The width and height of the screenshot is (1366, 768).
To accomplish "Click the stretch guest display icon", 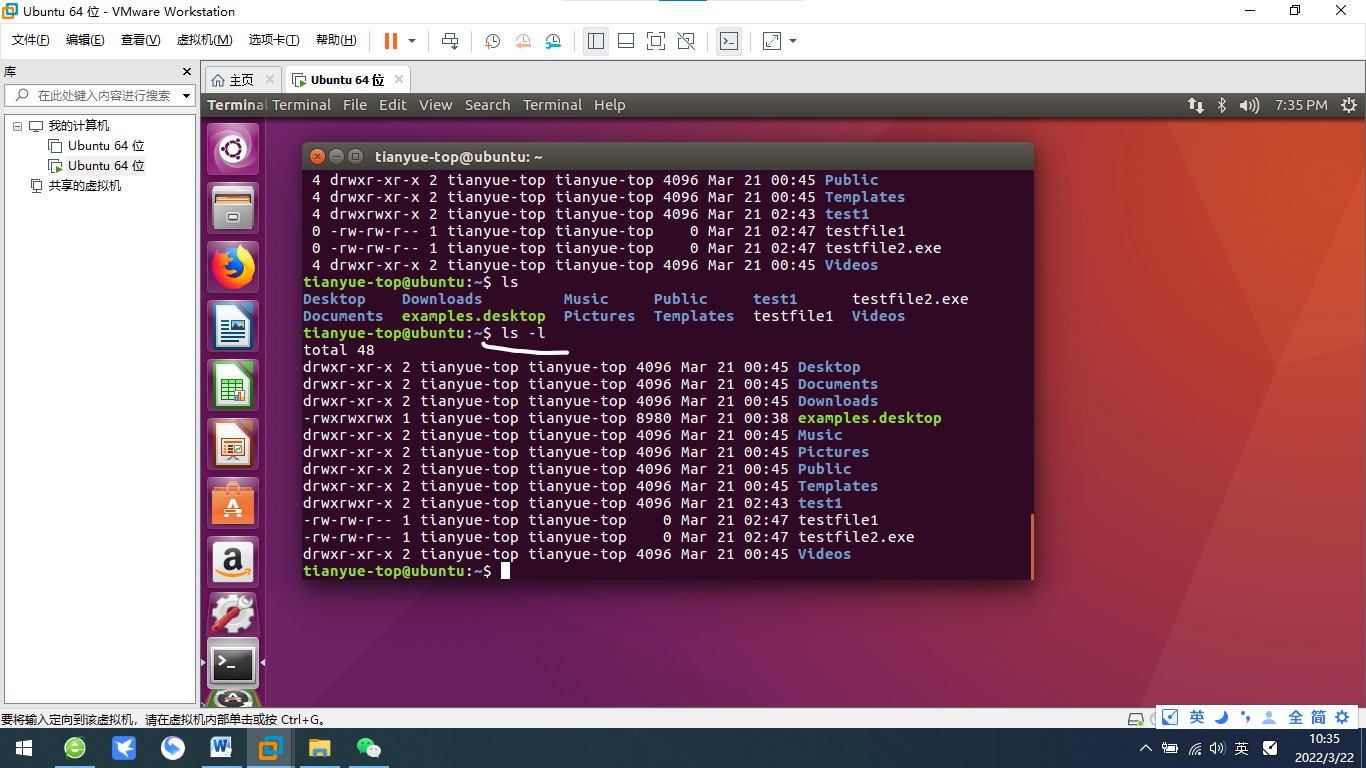I will (772, 41).
